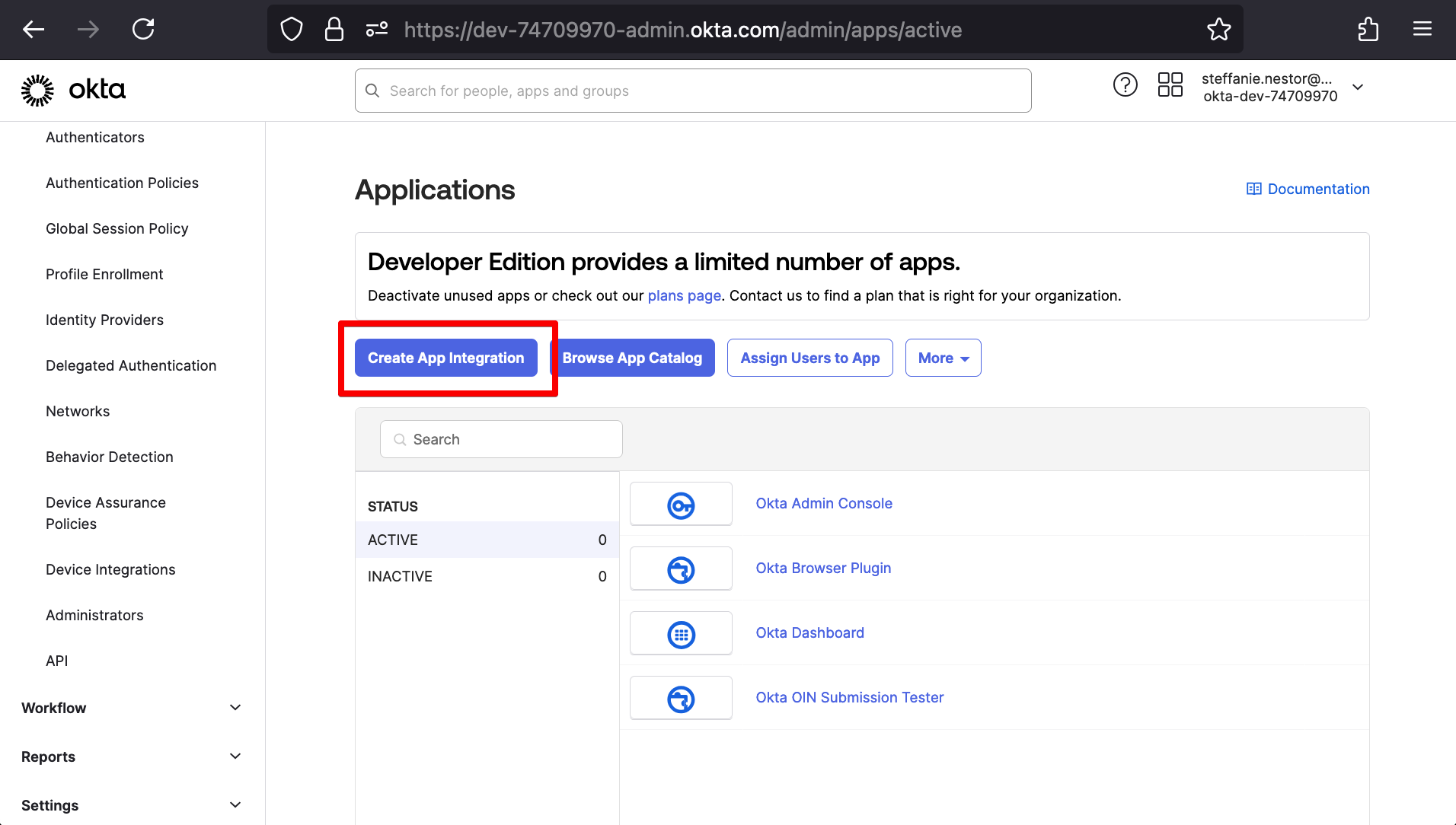Click the Okta OIN Submission Tester icon

(x=681, y=698)
